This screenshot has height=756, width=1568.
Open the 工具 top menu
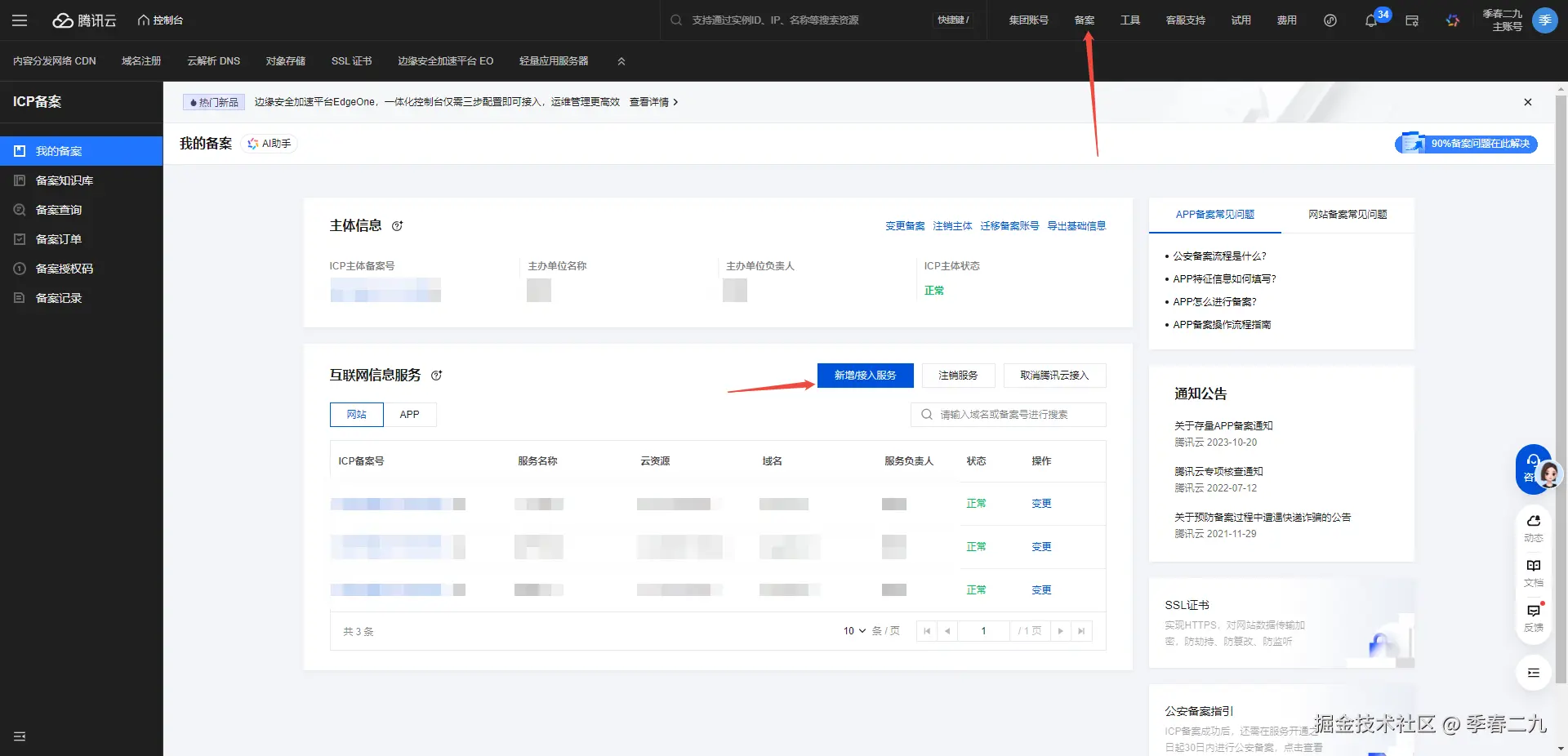[x=1130, y=20]
